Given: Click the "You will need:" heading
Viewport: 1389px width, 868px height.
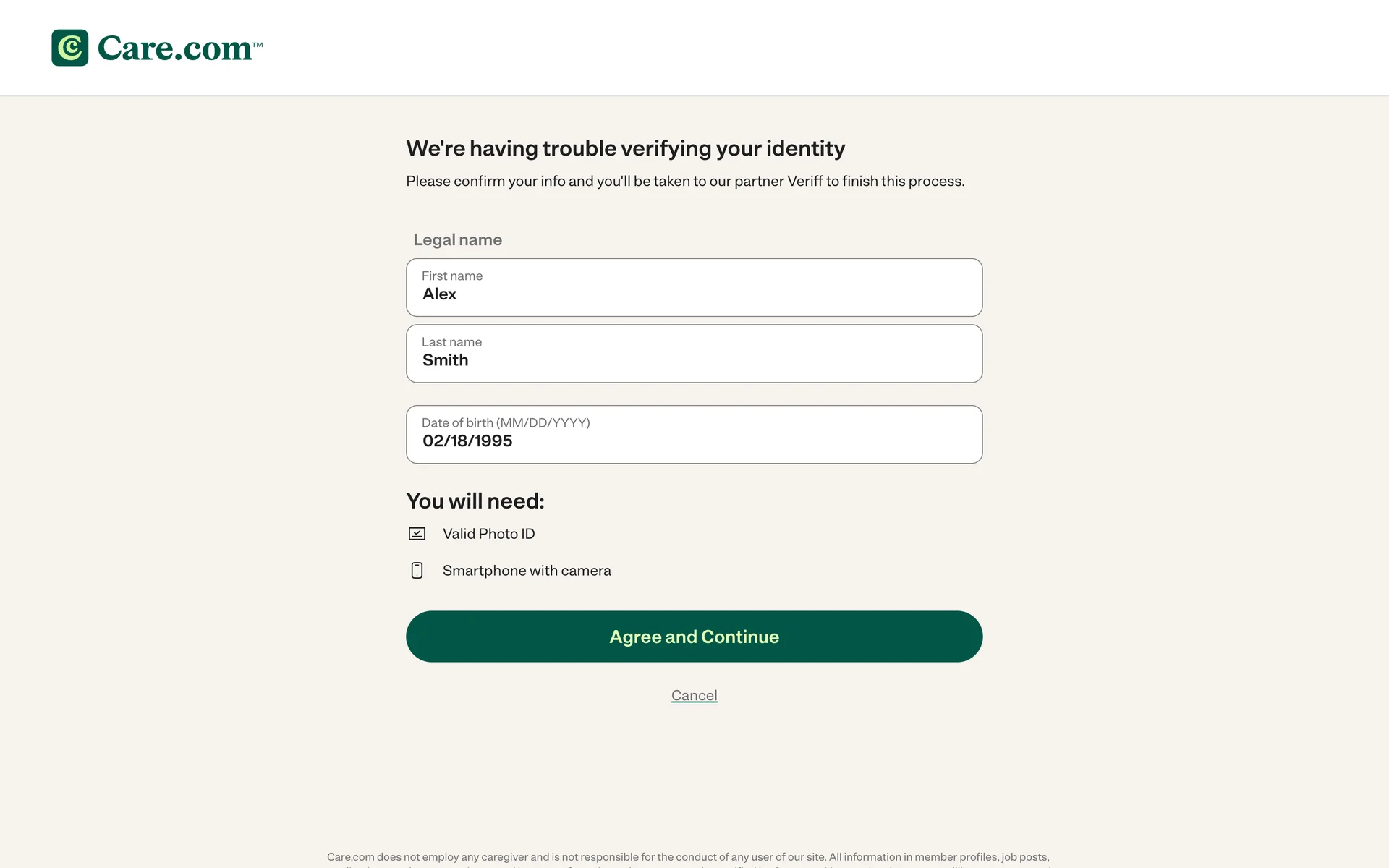Looking at the screenshot, I should [x=475, y=501].
